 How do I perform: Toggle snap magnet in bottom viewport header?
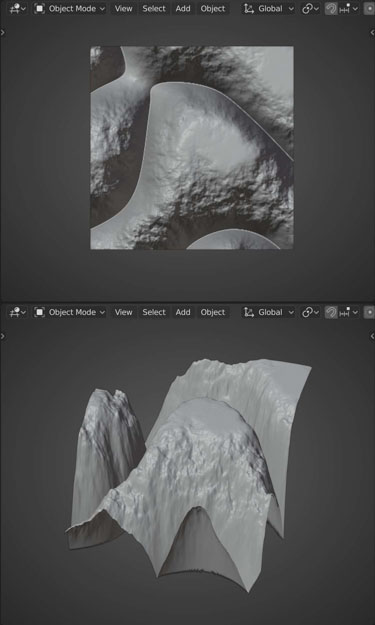coord(331,312)
